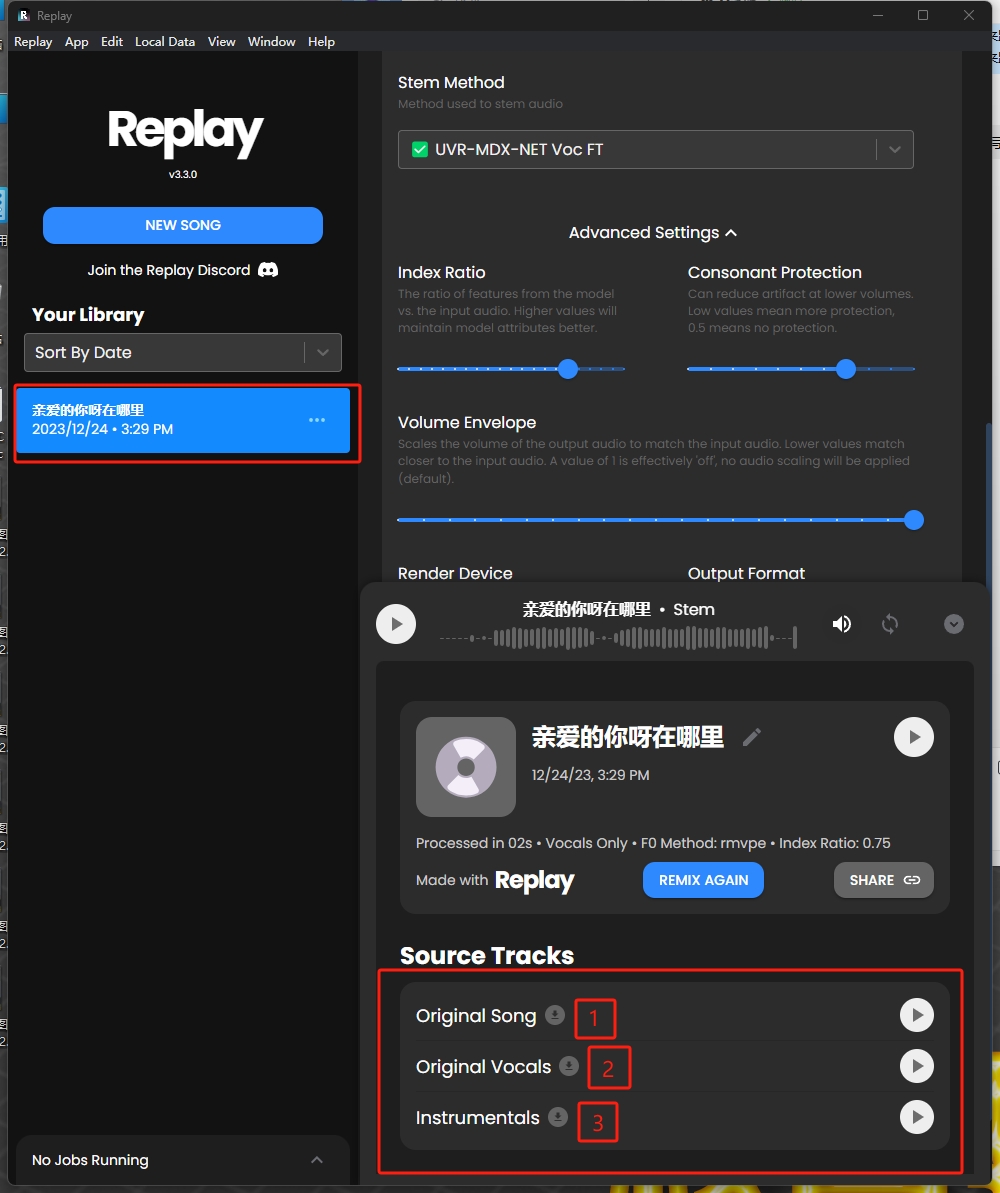Collapse the Advanced Settings section
1000x1193 pixels.
[x=653, y=233]
